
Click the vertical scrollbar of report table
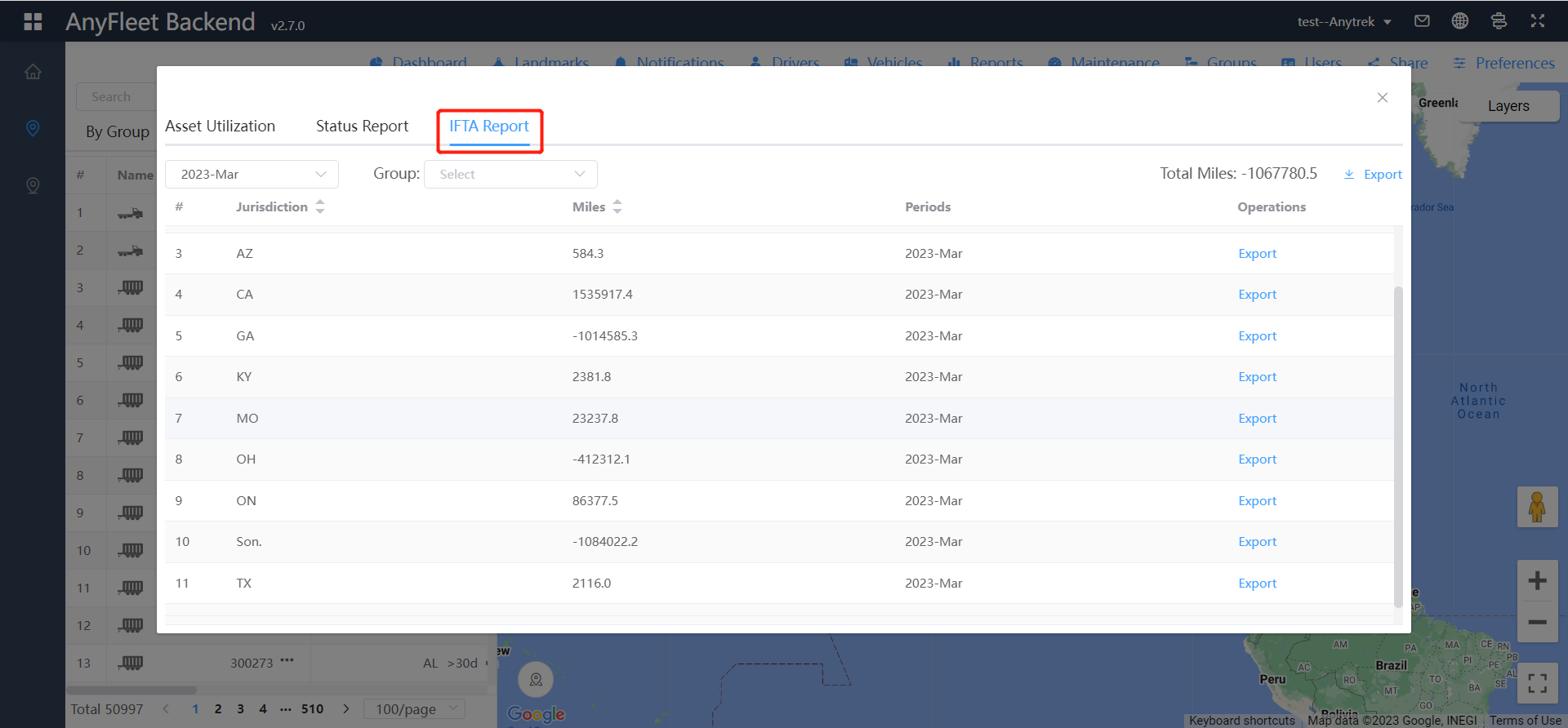click(x=1398, y=447)
